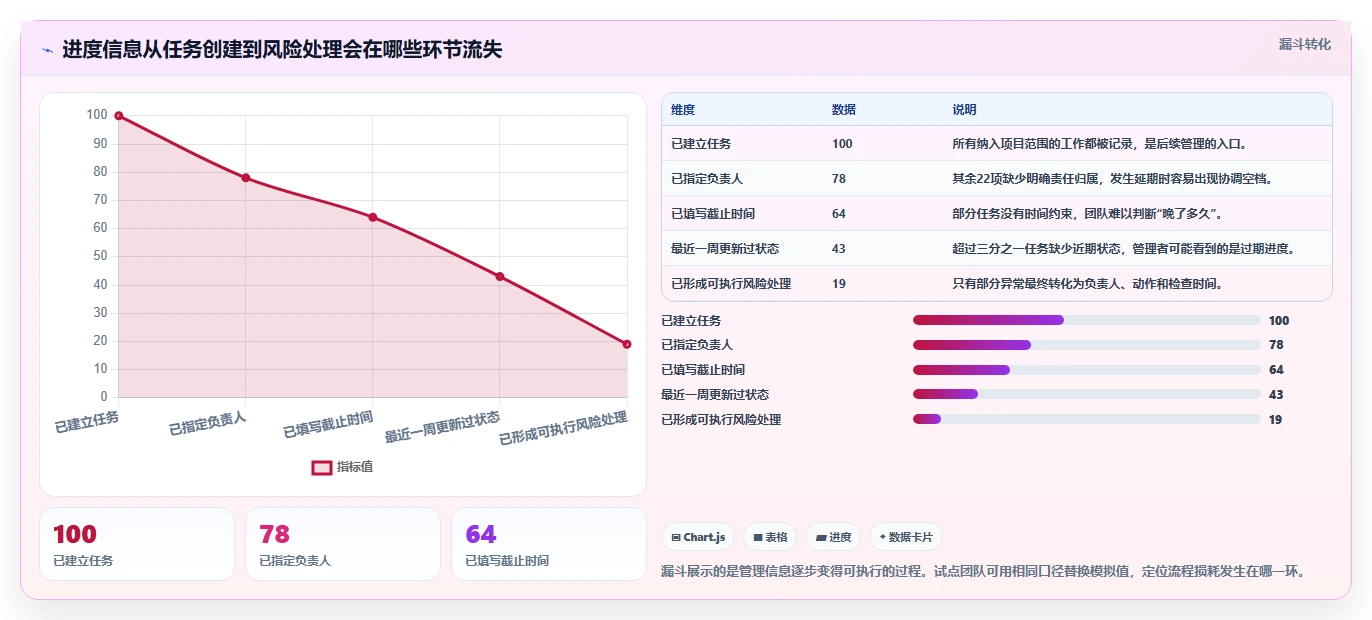This screenshot has width=1372, height=620.
Task: Click the 漏斗转化 label in header
Action: pyautogui.click(x=1304, y=44)
